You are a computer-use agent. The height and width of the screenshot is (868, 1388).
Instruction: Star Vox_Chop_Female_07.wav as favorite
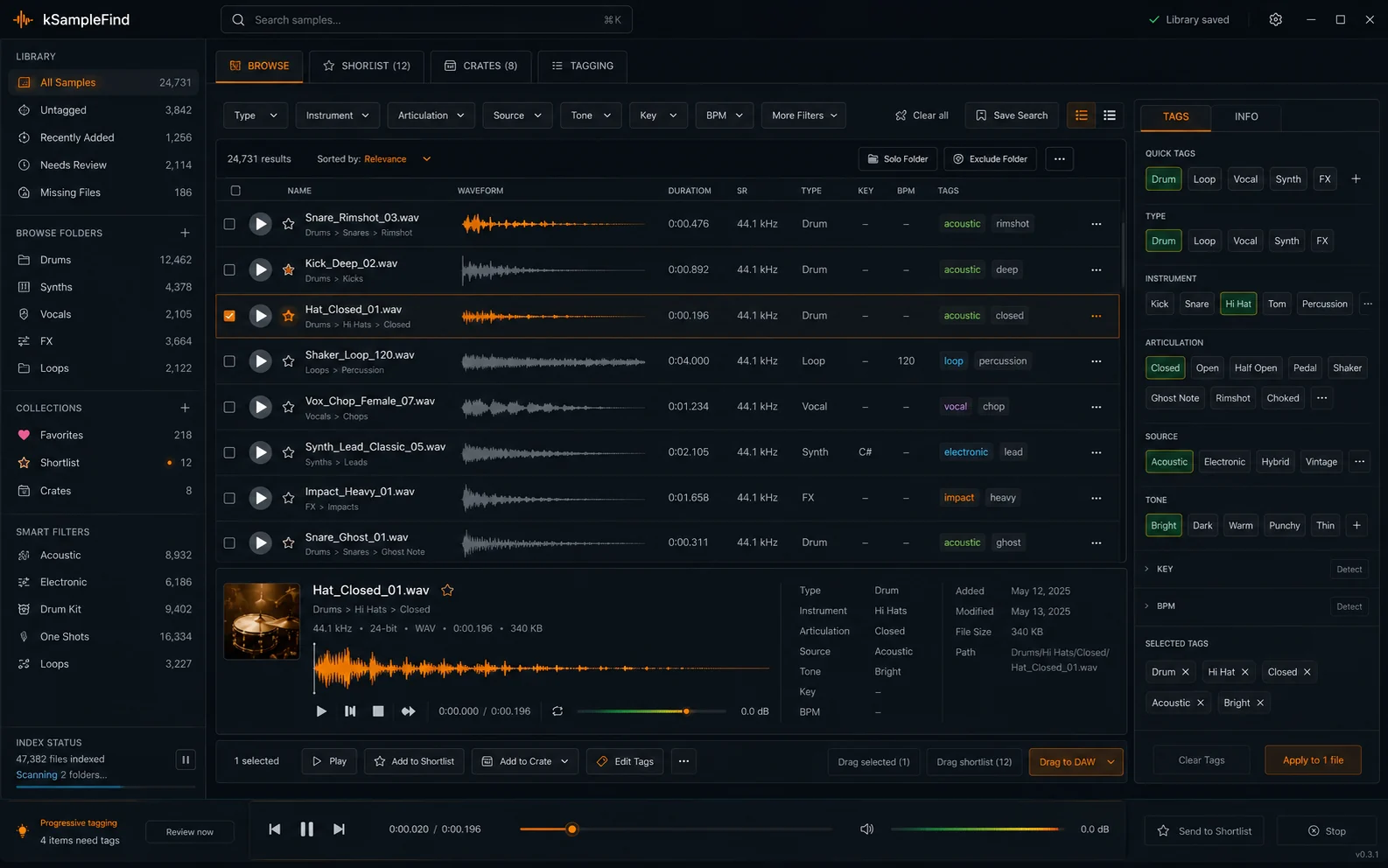pos(288,407)
